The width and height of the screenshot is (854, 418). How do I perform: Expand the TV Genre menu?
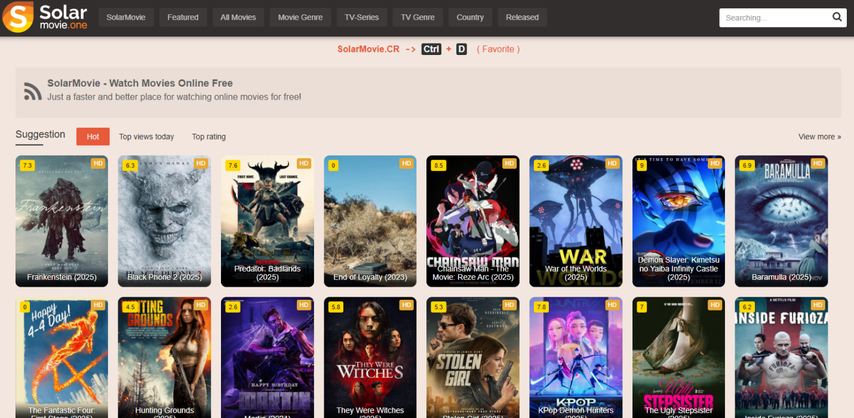click(x=416, y=17)
